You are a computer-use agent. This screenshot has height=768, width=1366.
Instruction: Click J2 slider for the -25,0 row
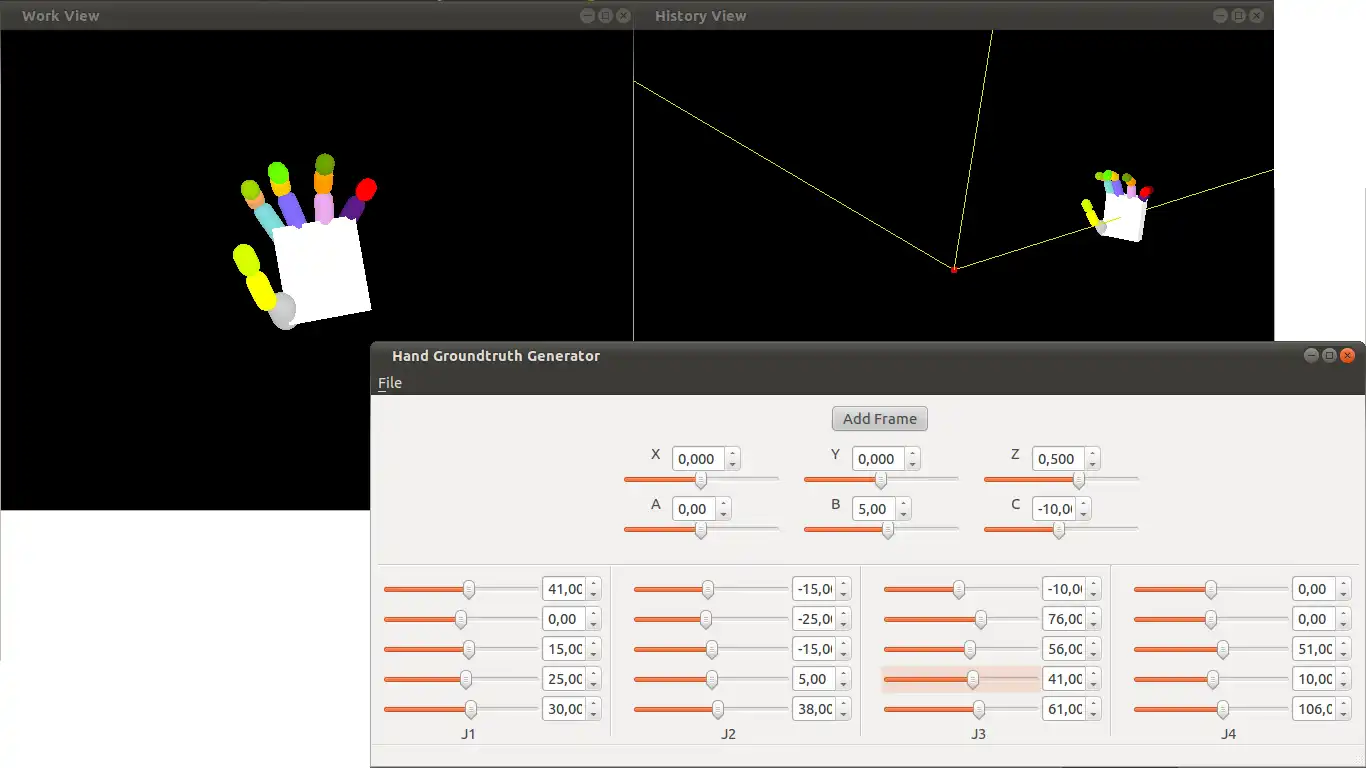[711, 619]
